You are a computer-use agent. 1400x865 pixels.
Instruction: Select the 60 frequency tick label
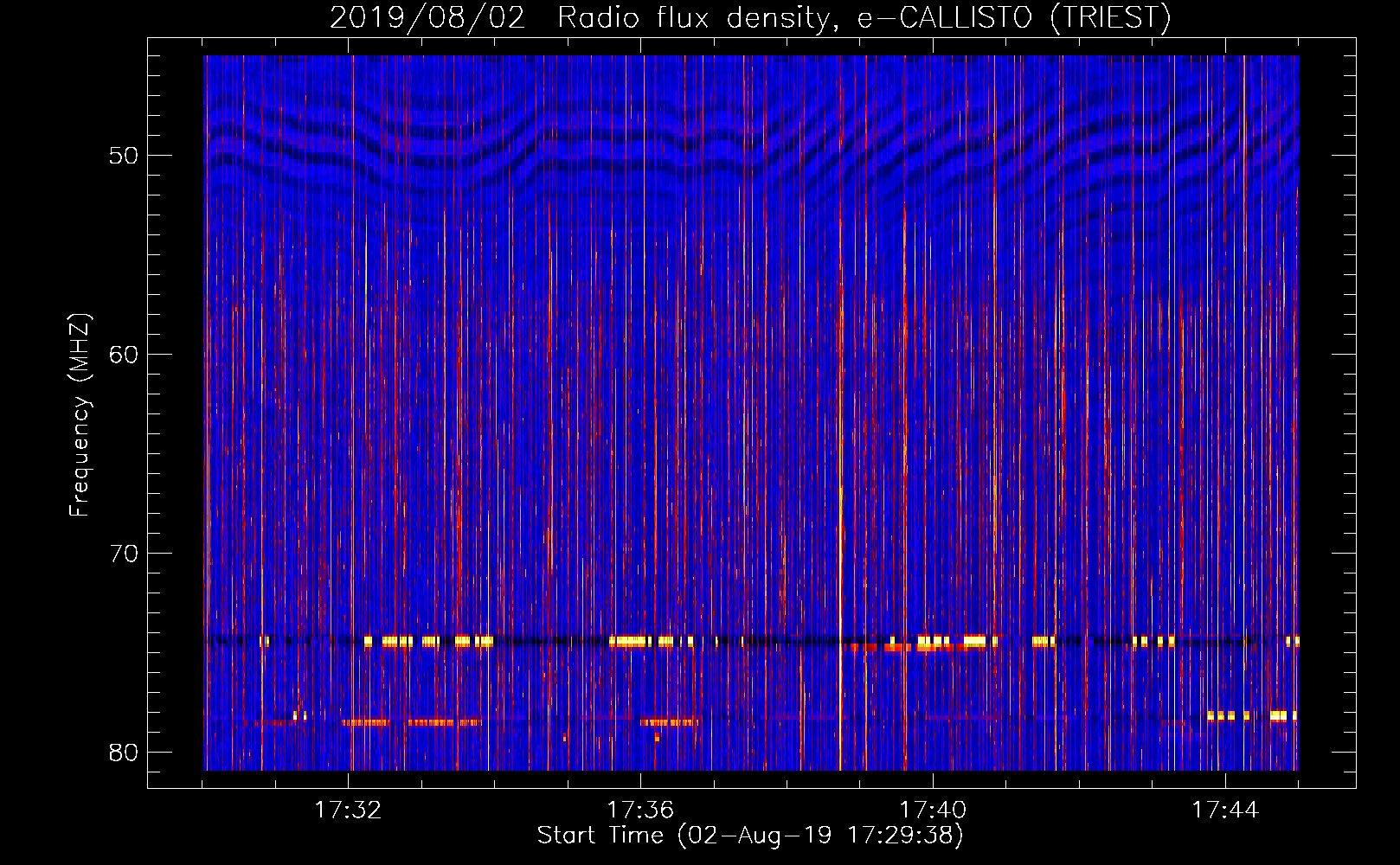click(x=124, y=355)
